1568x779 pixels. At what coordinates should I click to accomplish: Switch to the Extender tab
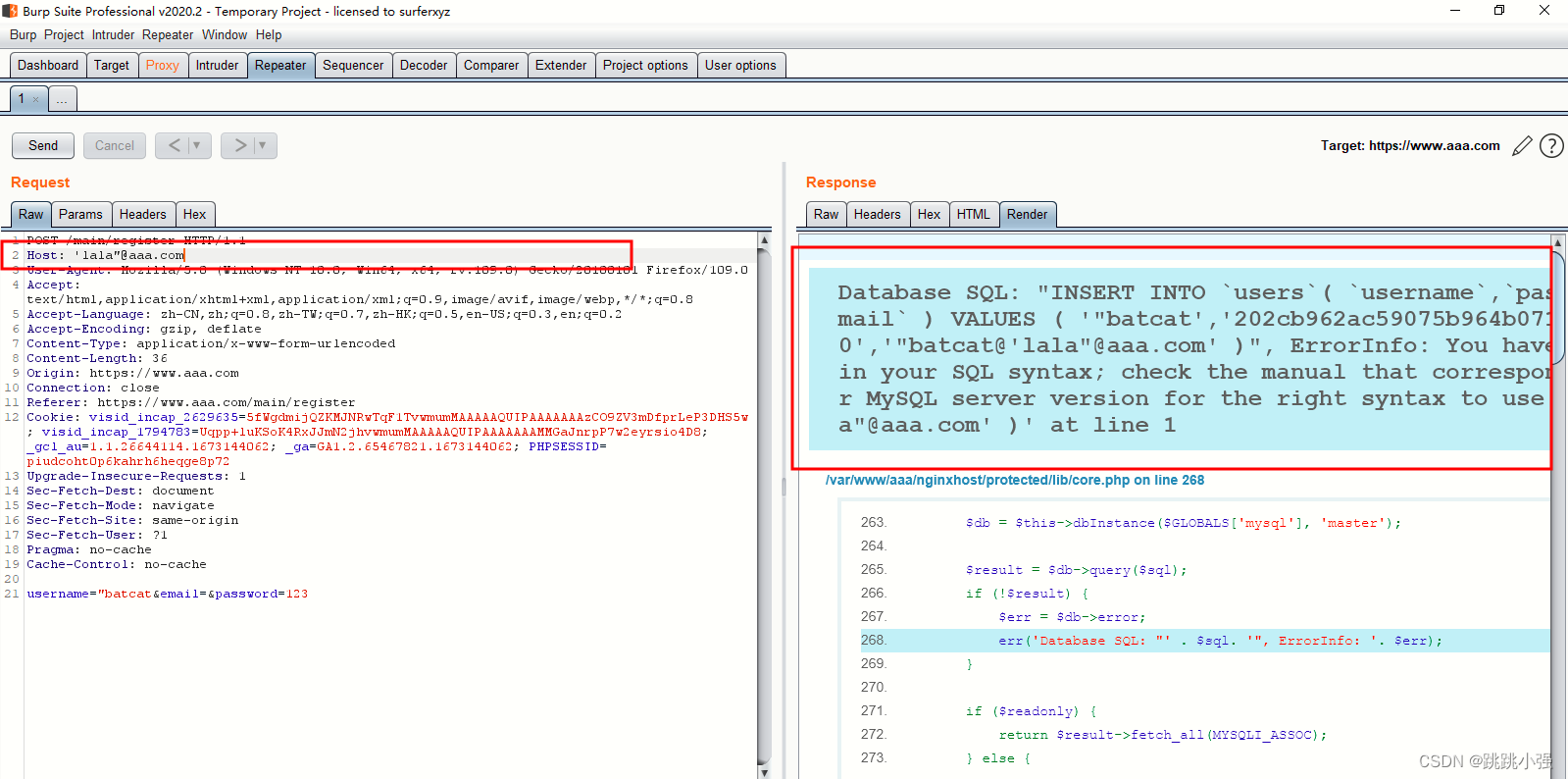click(561, 65)
